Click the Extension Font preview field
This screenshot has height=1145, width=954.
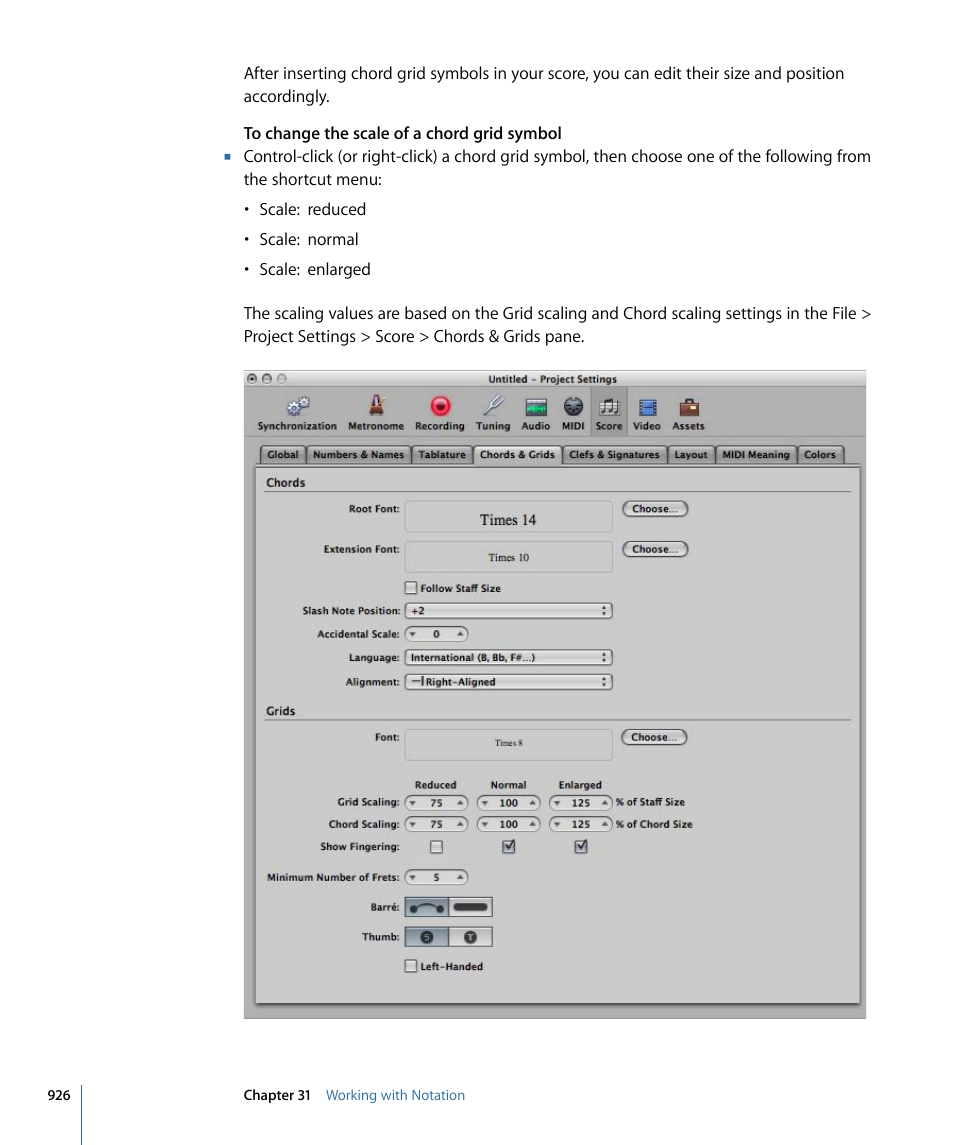508,557
